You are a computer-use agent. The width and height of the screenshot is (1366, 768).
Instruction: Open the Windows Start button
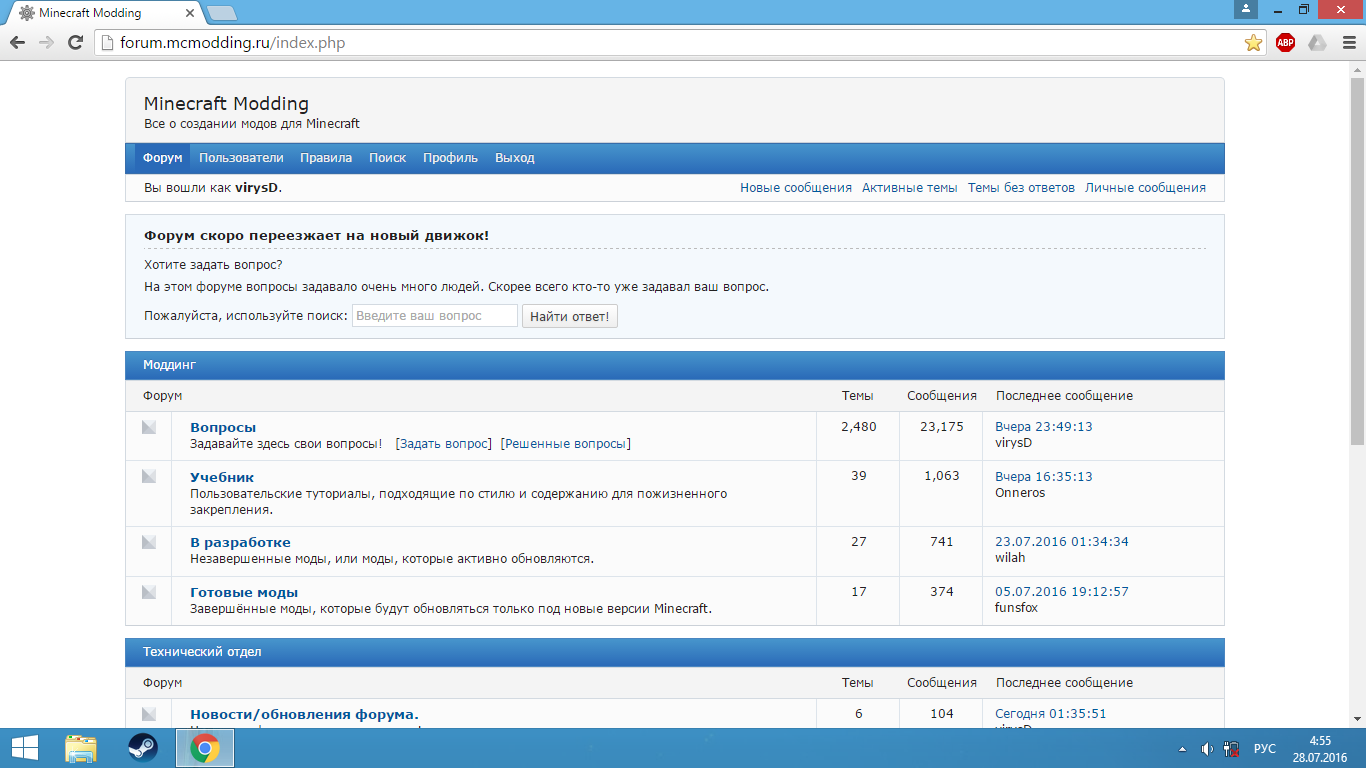pos(24,748)
